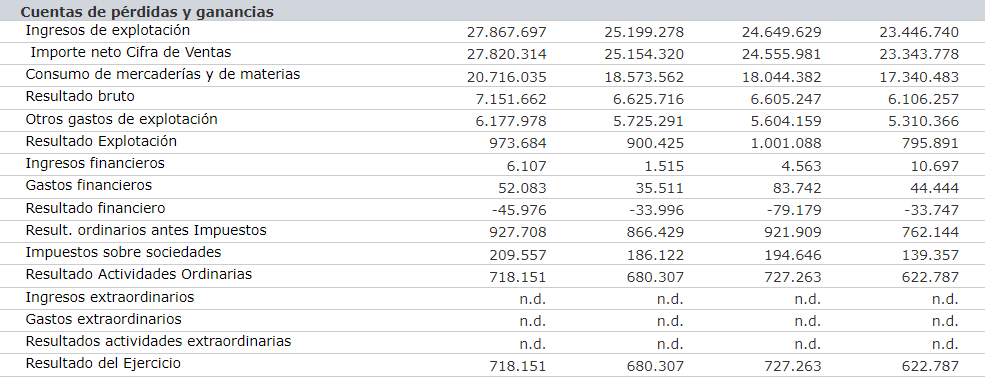Image resolution: width=985 pixels, height=378 pixels.
Task: Click the 'Resultado financiero' row label
Action: click(x=95, y=208)
